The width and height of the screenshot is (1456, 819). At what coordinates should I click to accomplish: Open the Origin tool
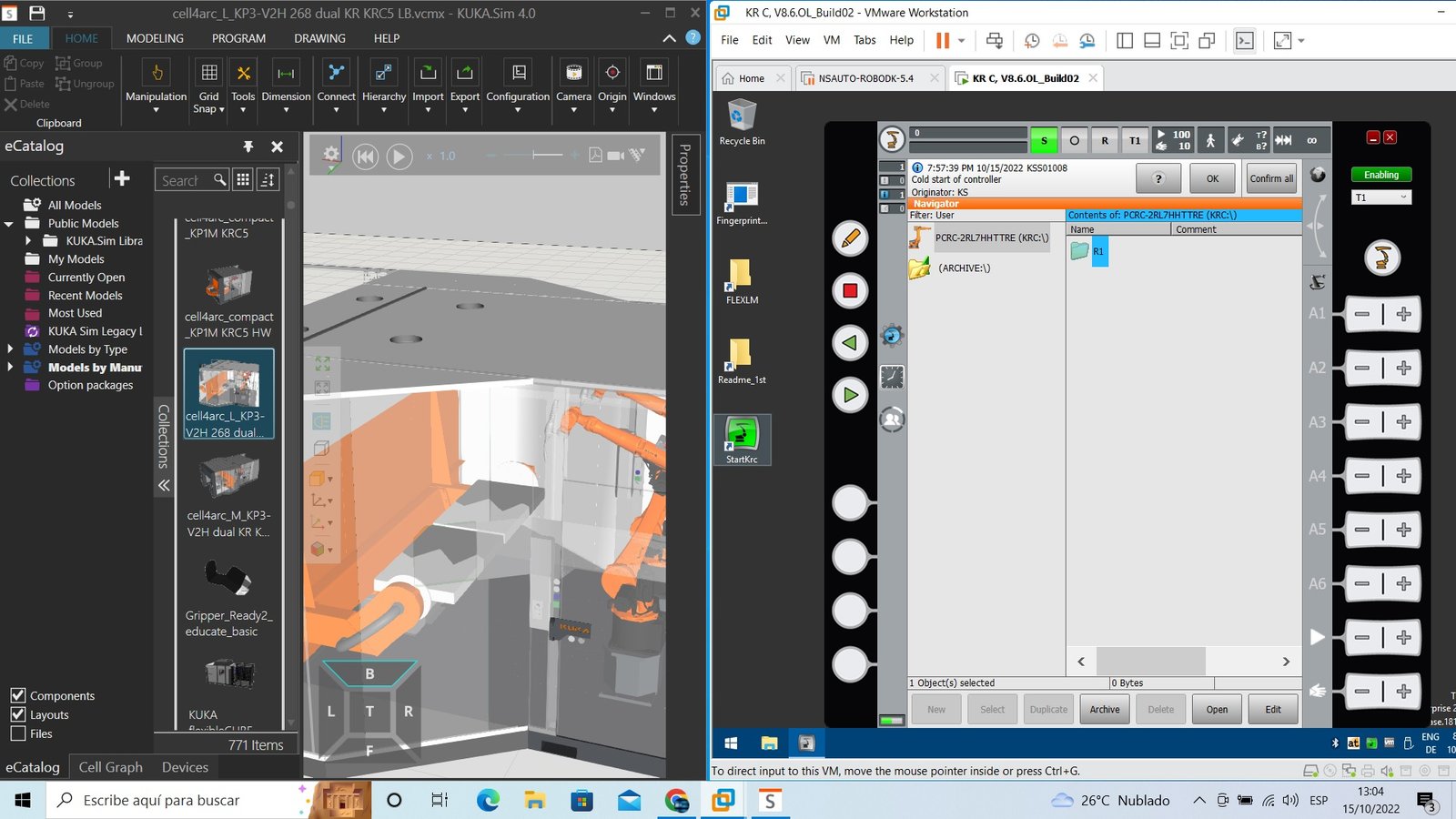point(612,85)
